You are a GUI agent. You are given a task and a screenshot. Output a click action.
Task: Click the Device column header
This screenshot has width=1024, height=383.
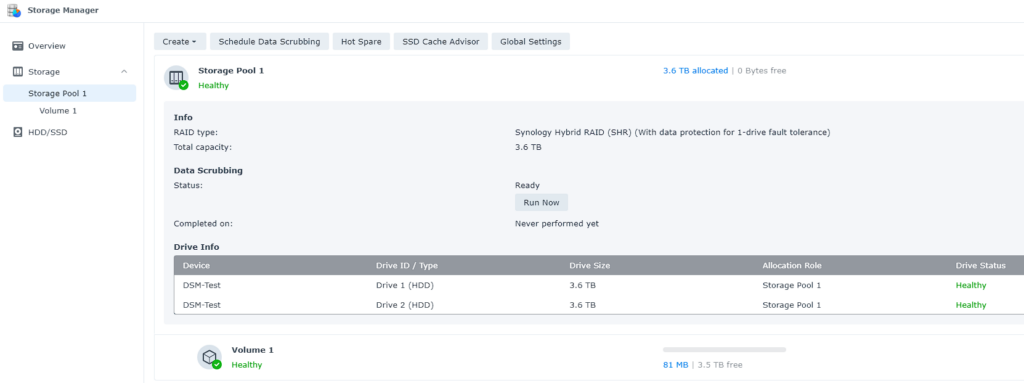(197, 265)
